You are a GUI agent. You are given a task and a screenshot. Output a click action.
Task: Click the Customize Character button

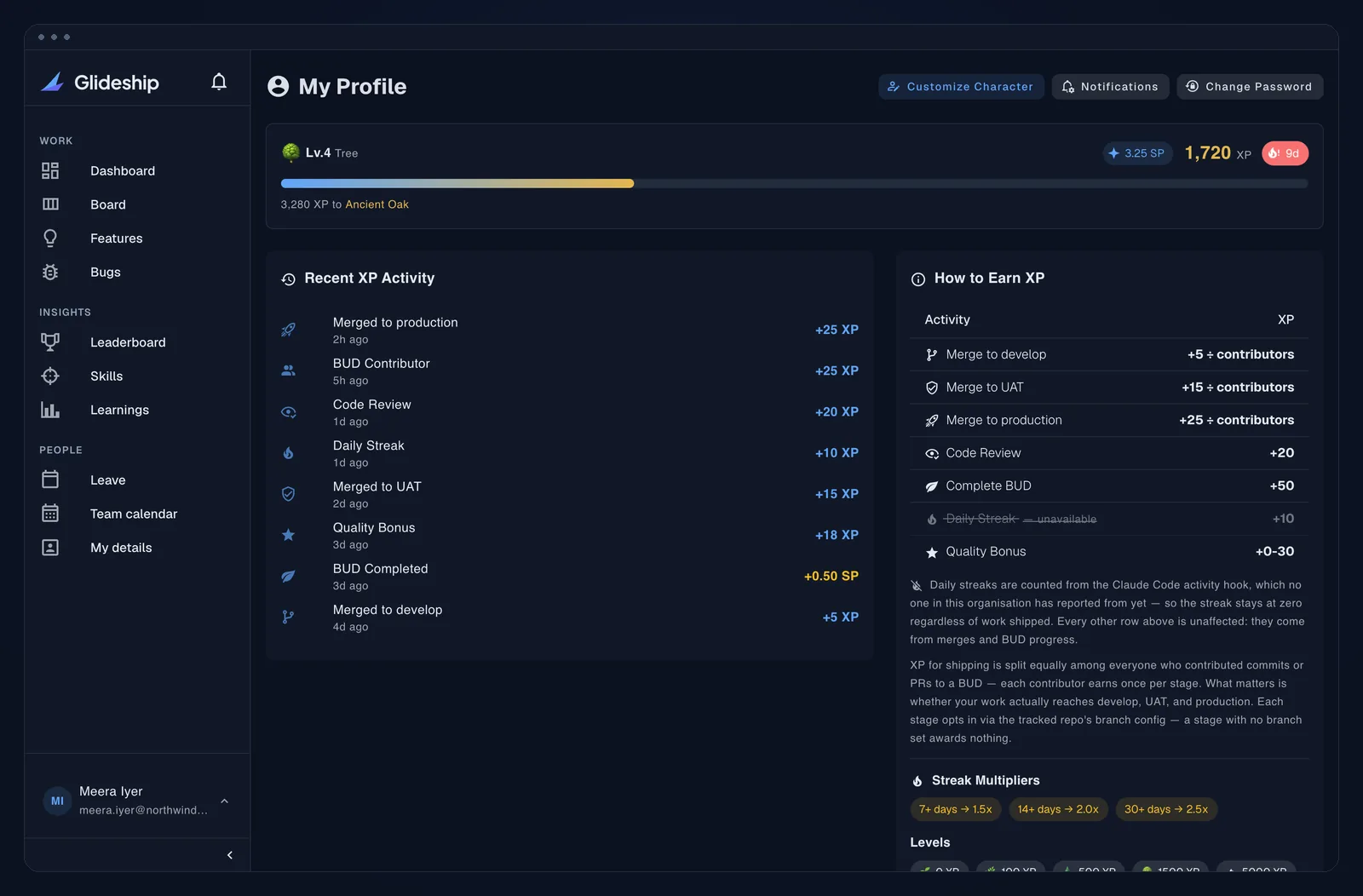click(x=961, y=87)
